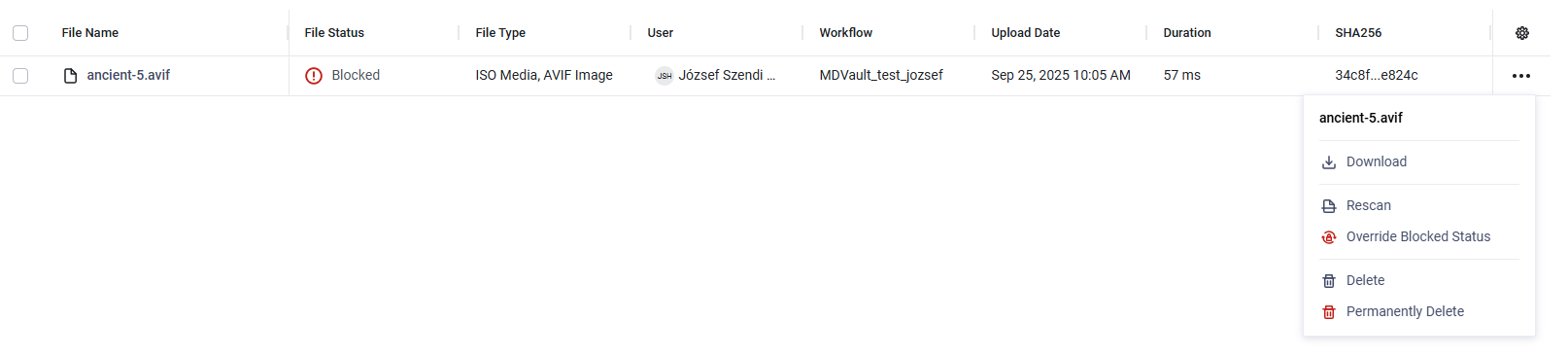
Task: Click the file icon next to ancient-5.avif
Action: [x=70, y=76]
